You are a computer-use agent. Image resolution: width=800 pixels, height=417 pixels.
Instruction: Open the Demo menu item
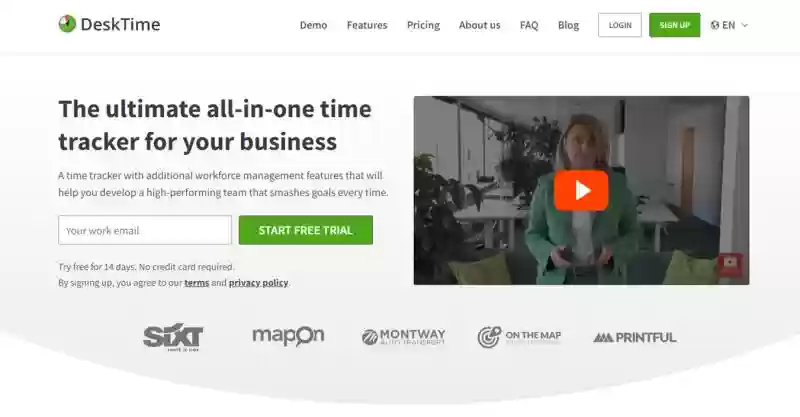click(x=313, y=25)
